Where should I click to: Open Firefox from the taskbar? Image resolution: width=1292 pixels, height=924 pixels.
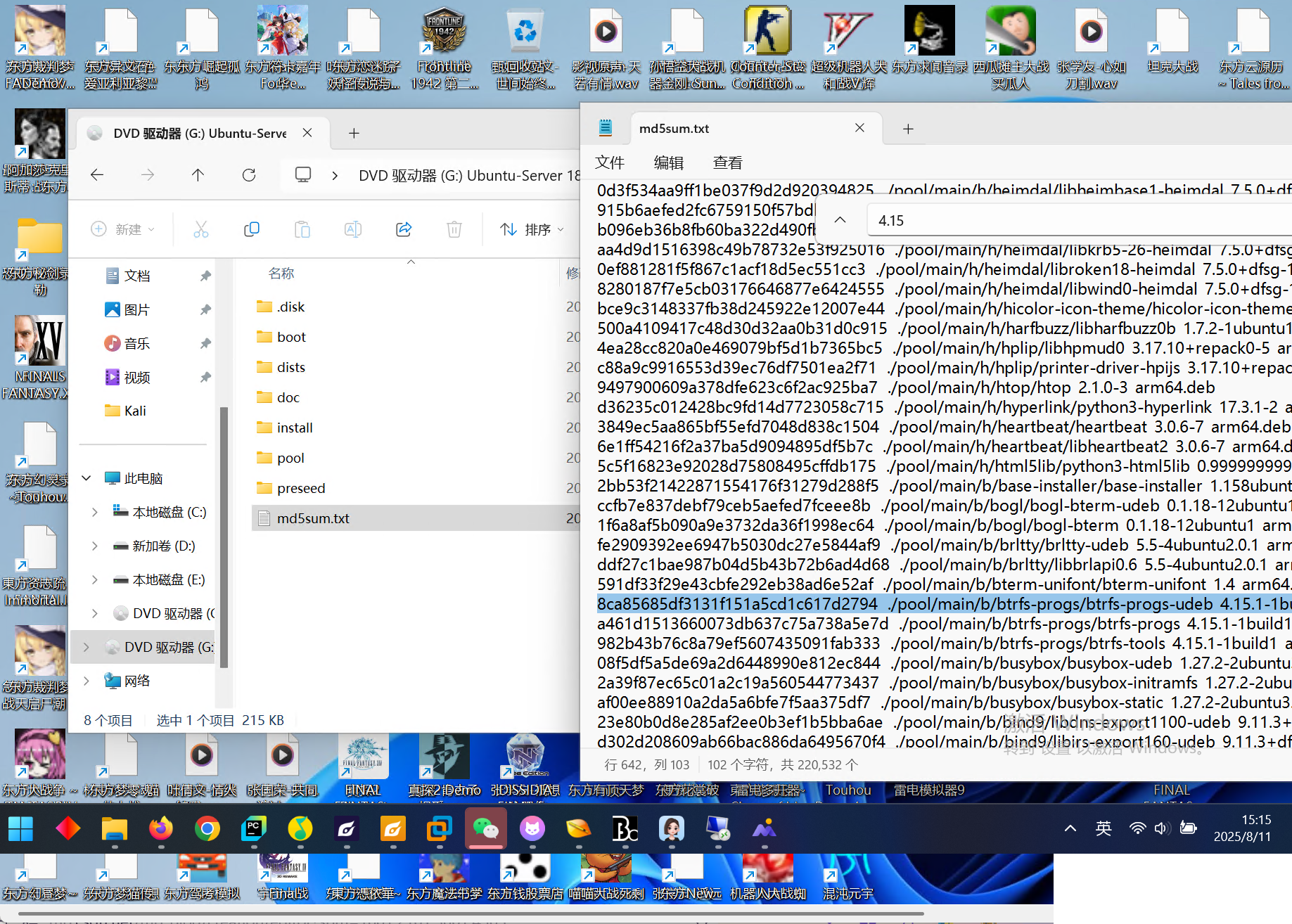click(161, 829)
